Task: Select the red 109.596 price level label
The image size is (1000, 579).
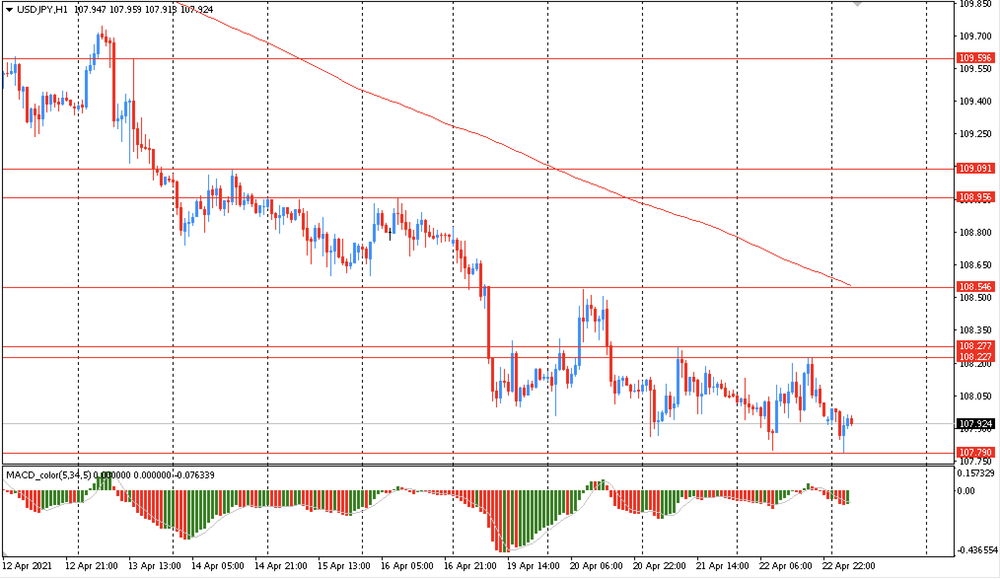Action: (976, 58)
